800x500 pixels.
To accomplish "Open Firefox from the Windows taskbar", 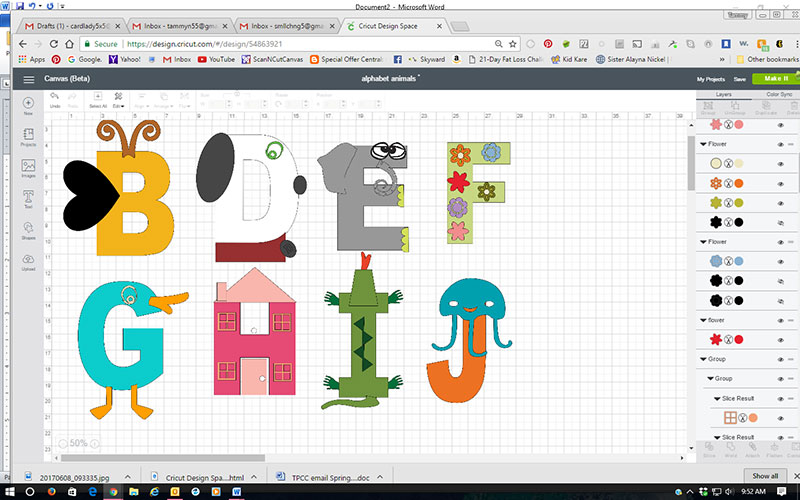I will point(52,492).
